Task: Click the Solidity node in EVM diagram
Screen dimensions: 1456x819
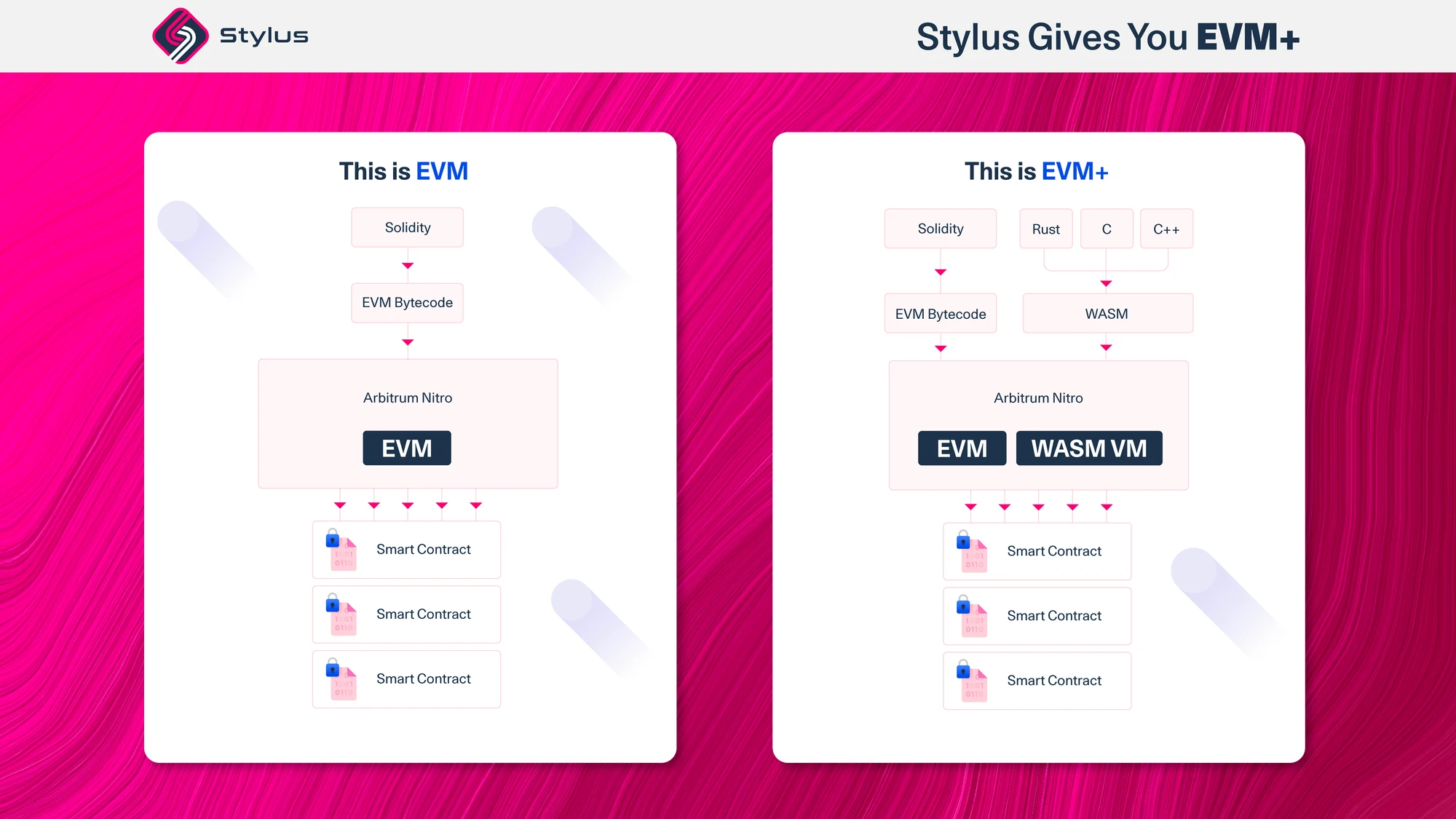Action: coord(406,226)
